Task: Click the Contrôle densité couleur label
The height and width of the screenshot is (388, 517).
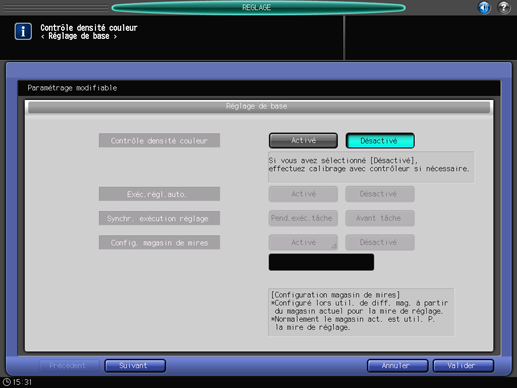Action: pos(159,141)
